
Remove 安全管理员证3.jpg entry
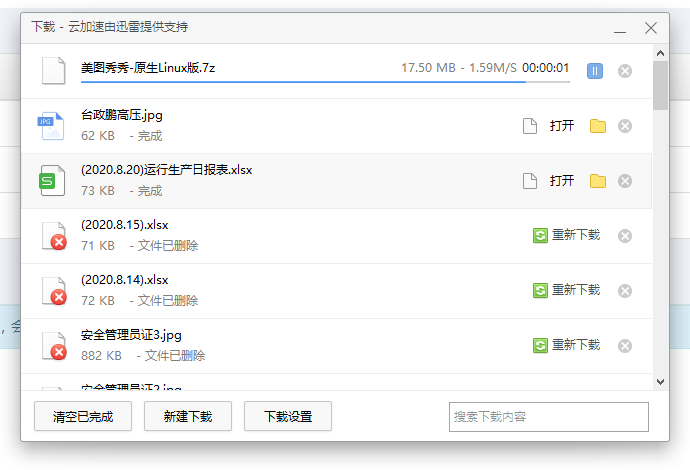(624, 346)
